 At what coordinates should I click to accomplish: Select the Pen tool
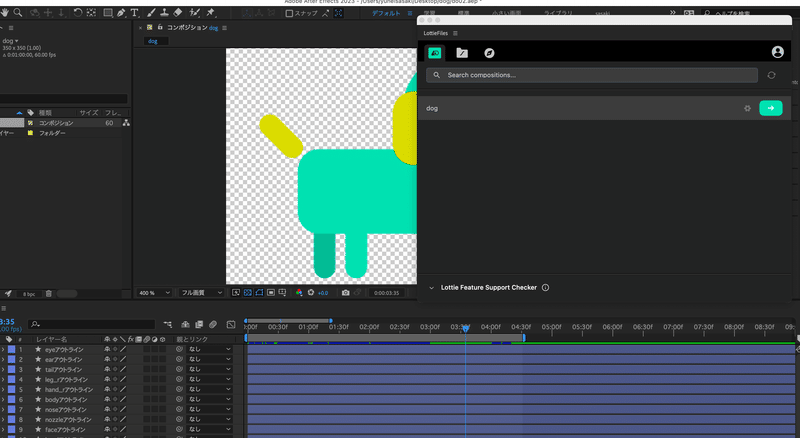(x=121, y=12)
